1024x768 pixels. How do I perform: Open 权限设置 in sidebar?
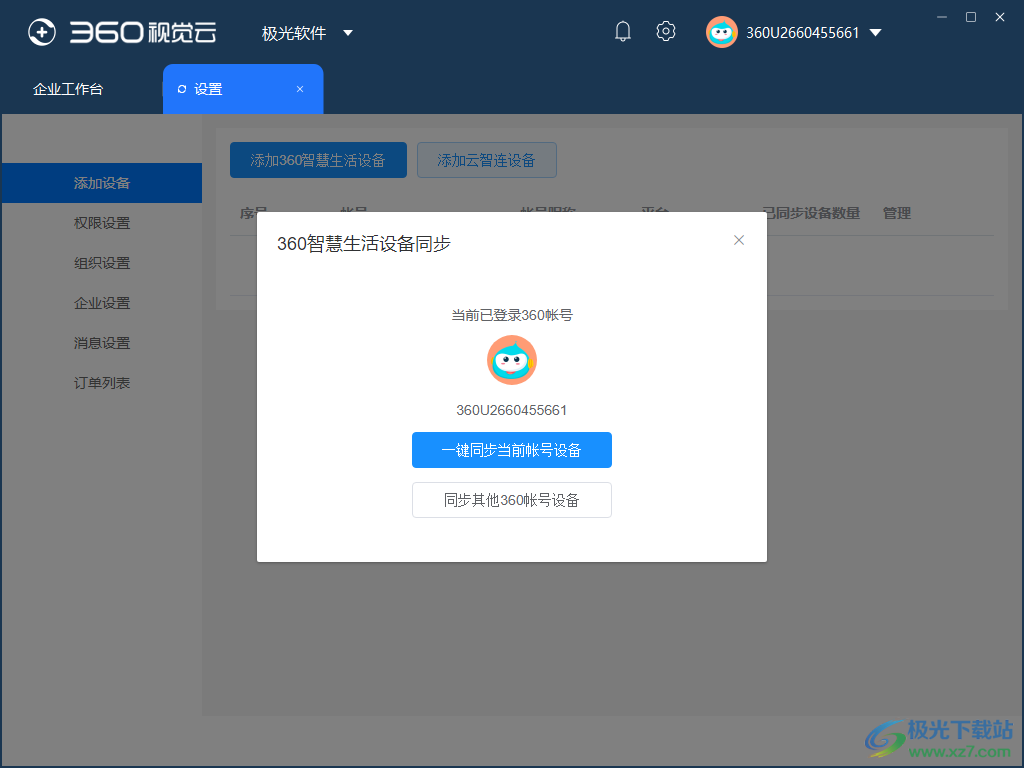[102, 223]
